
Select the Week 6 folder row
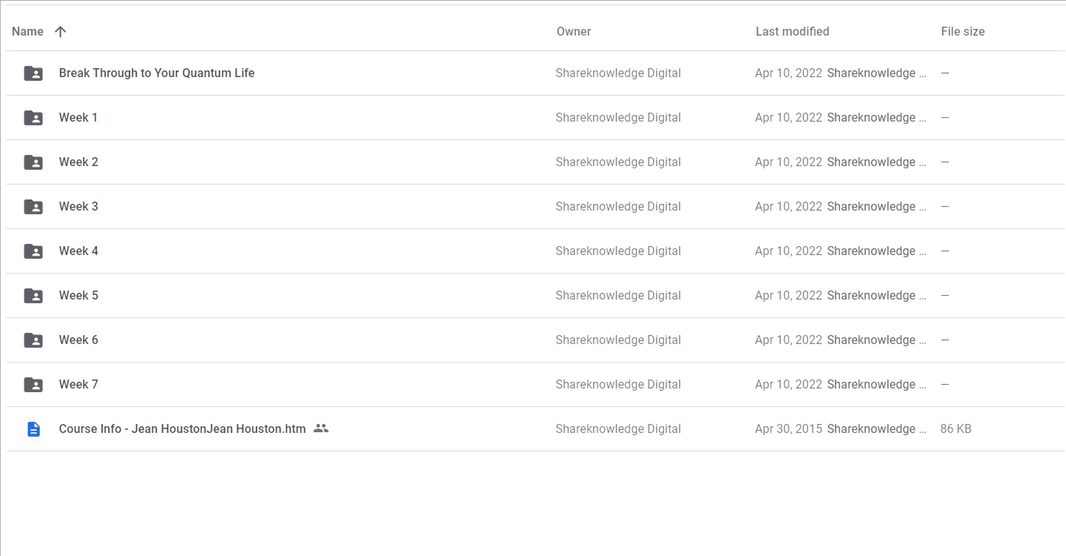point(536,340)
